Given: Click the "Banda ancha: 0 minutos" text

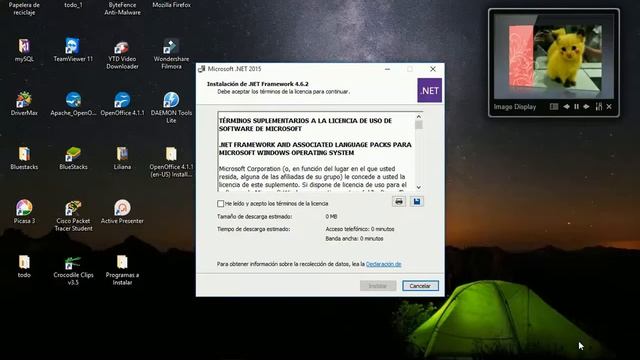Looking at the screenshot, I should (354, 238).
